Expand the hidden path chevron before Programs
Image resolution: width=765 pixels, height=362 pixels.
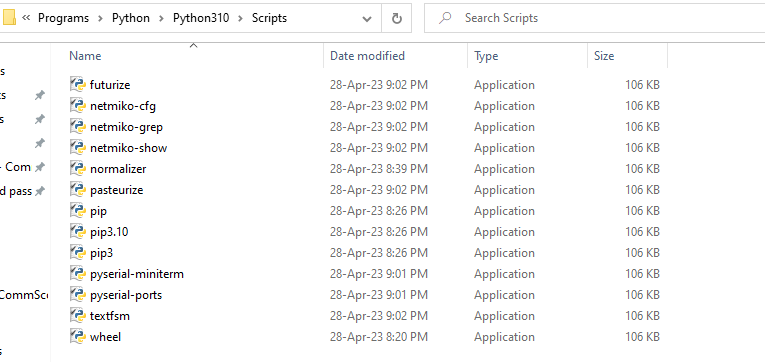[26, 18]
